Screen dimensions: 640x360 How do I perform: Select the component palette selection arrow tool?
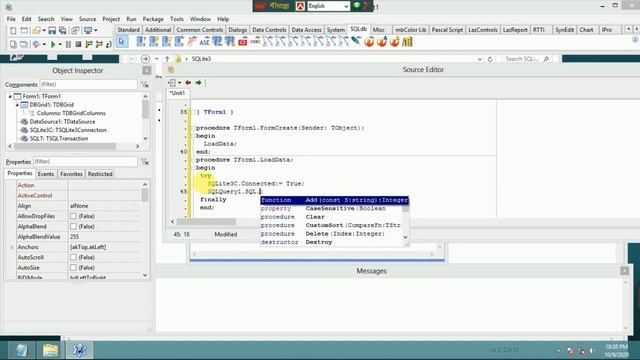click(122, 42)
